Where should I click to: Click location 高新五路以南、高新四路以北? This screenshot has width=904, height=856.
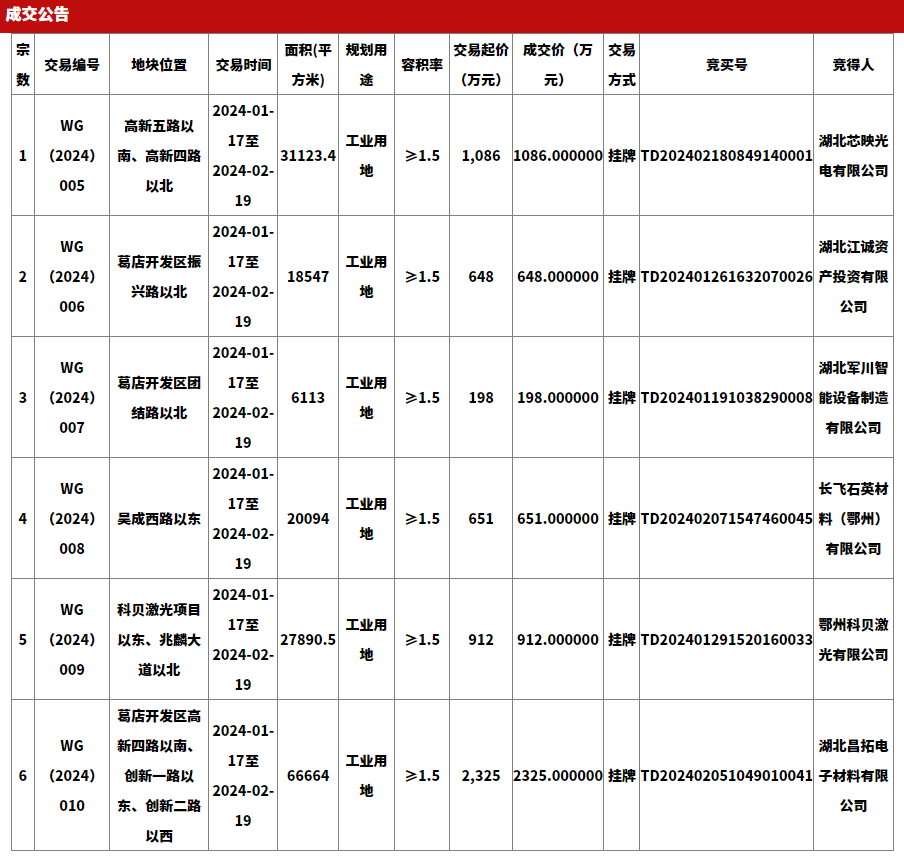click(x=159, y=156)
